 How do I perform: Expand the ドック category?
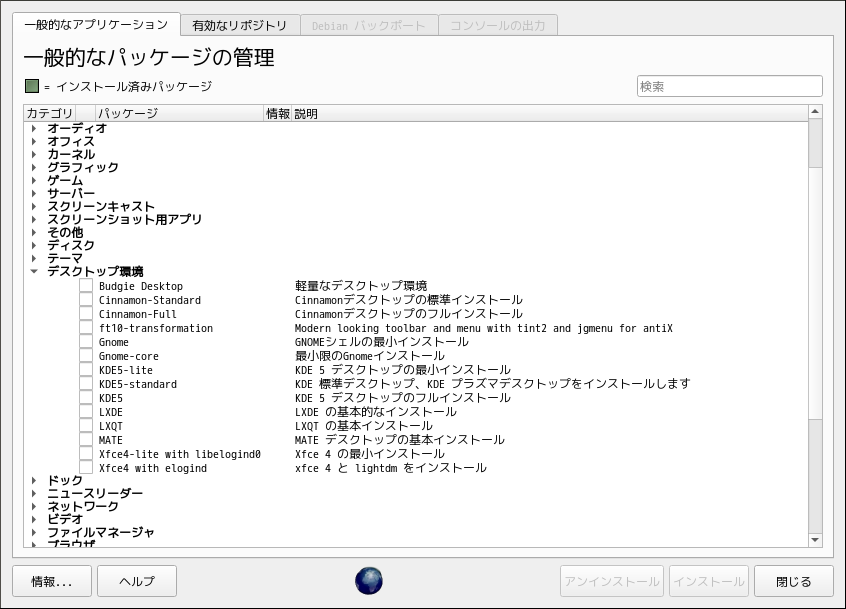coord(34,480)
